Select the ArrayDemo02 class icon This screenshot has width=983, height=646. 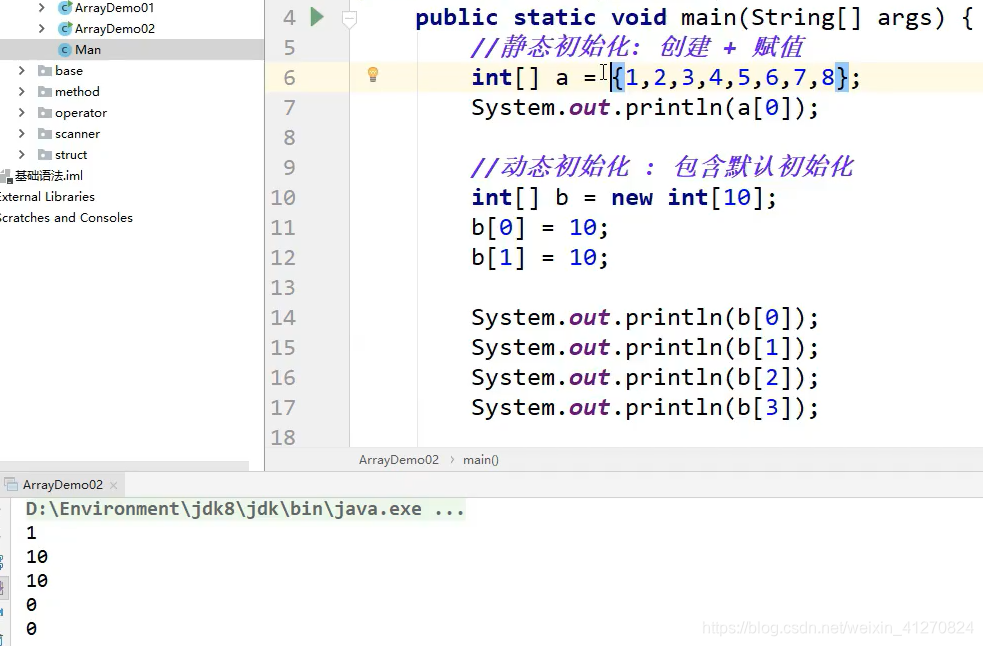(x=65, y=29)
